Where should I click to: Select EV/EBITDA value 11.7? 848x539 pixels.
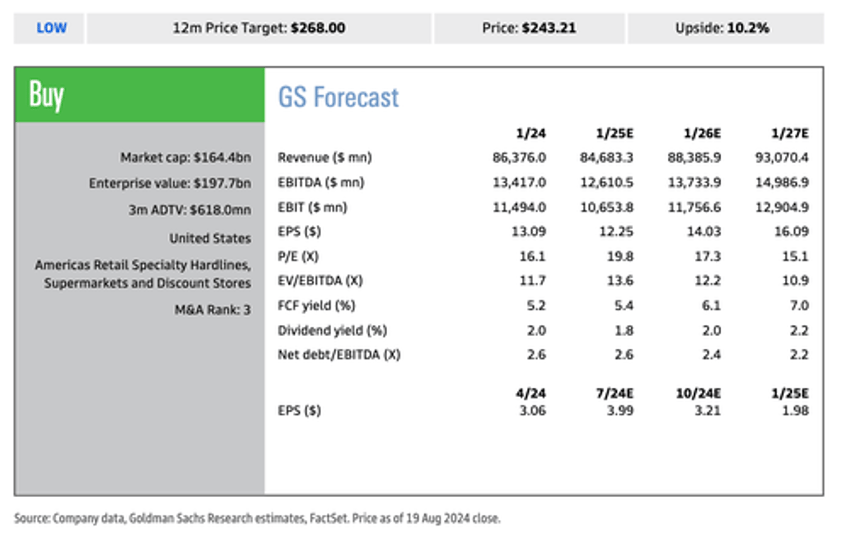point(532,281)
